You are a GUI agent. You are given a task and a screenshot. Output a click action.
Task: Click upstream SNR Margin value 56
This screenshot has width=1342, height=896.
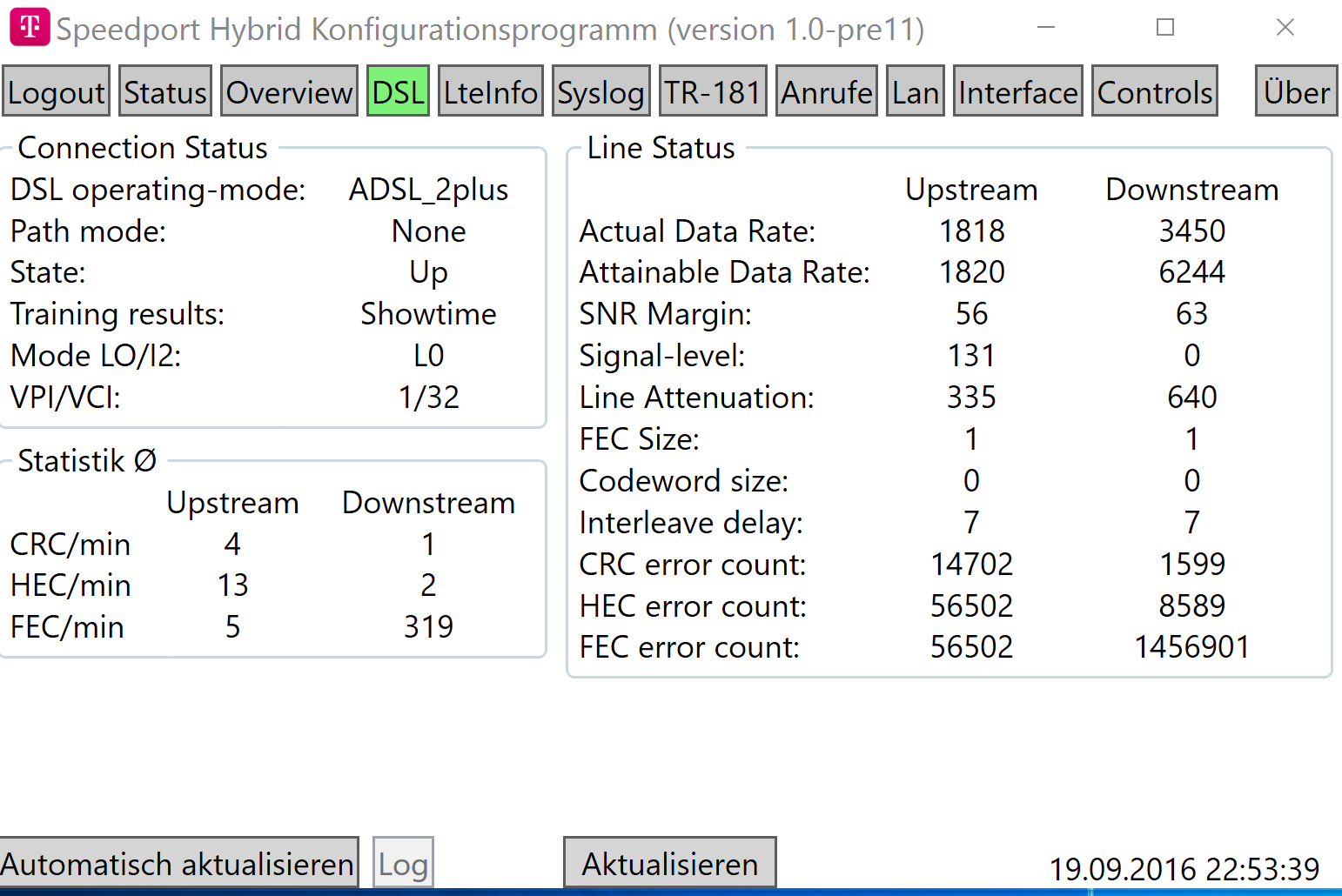[971, 314]
